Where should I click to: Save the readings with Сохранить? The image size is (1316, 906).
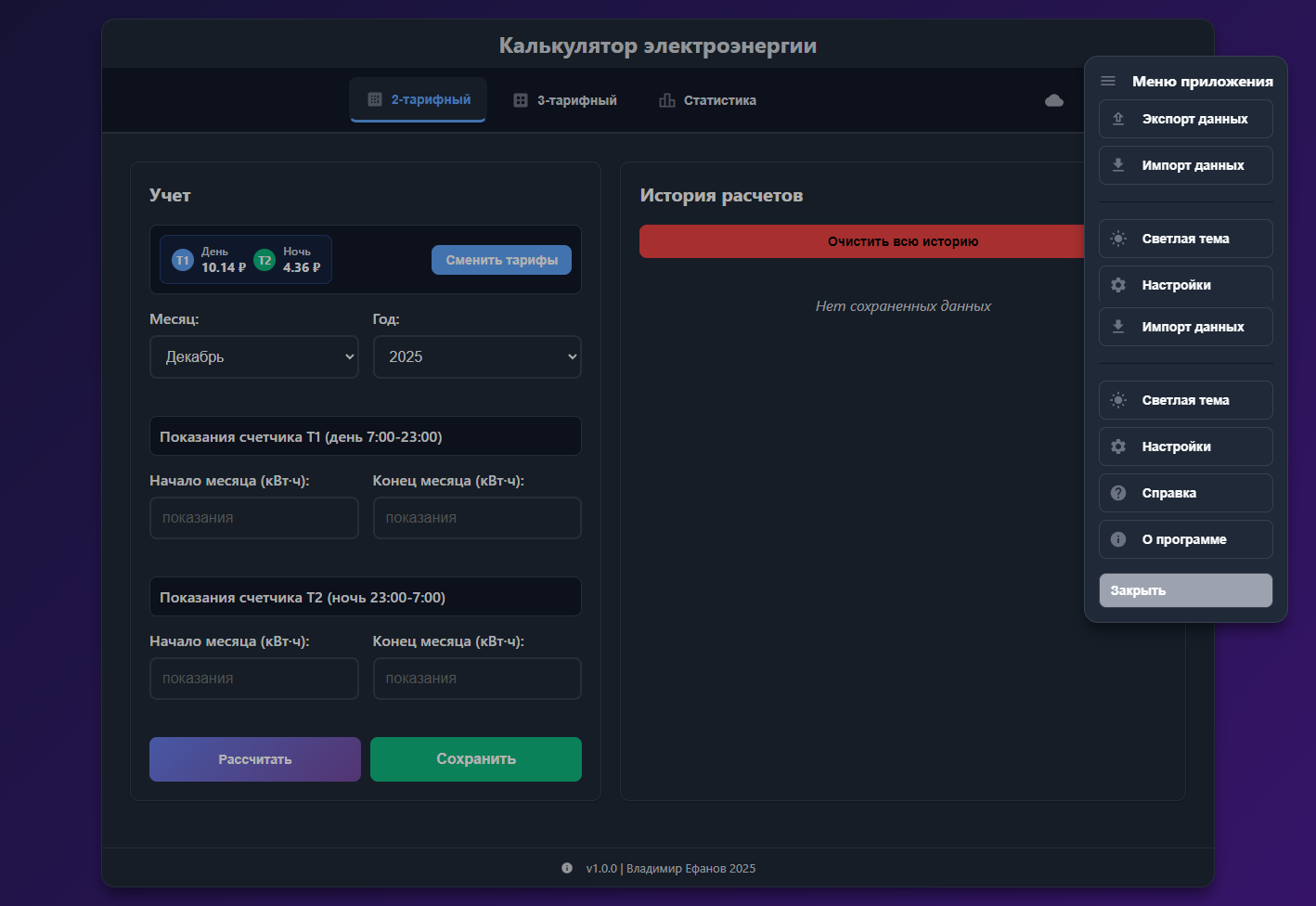(476, 759)
